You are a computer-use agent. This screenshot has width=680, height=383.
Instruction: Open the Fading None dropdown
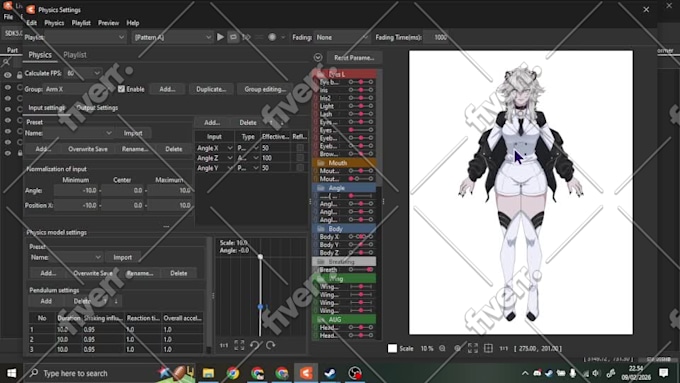pyautogui.click(x=342, y=37)
